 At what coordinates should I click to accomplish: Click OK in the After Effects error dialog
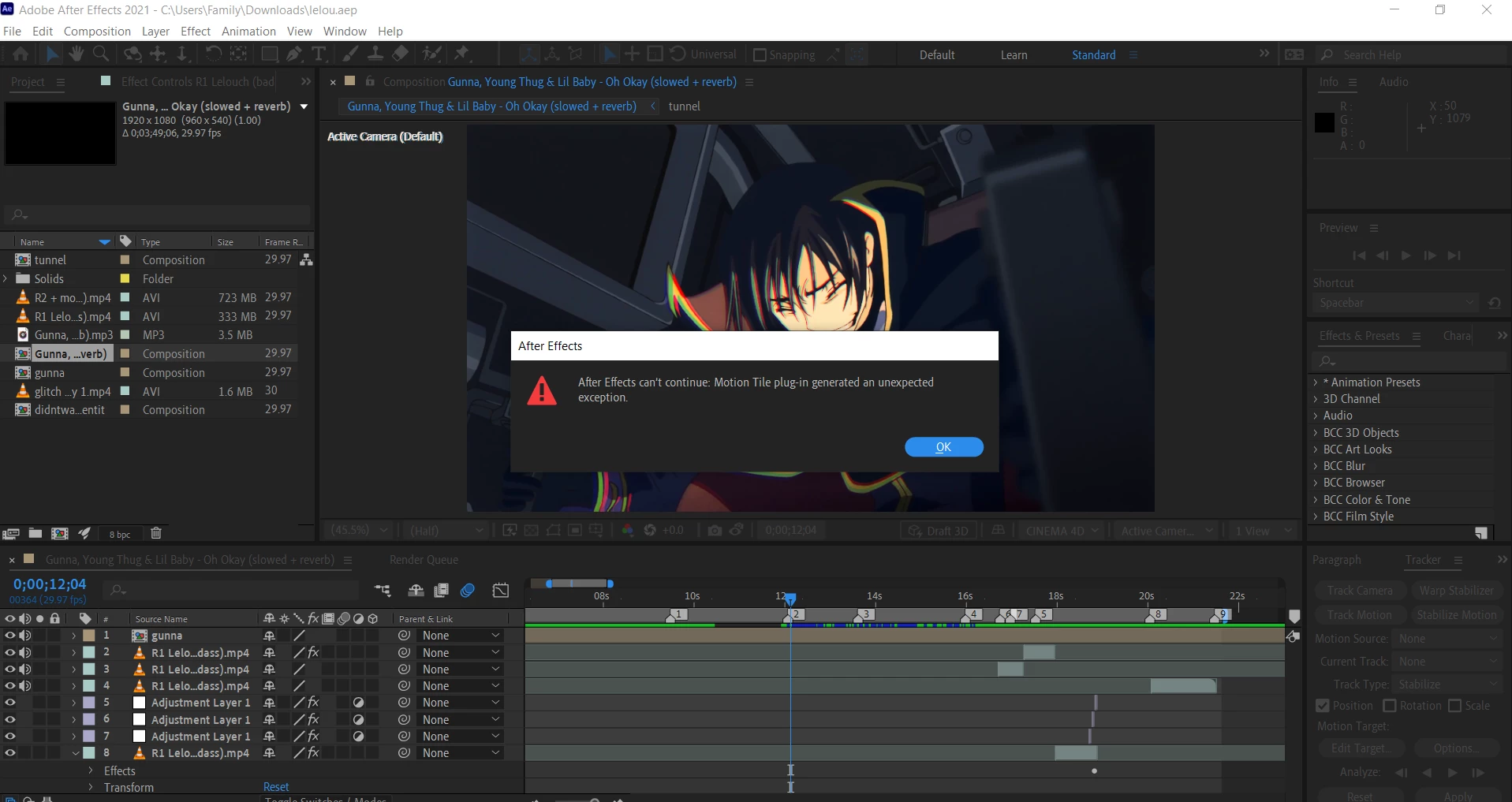pyautogui.click(x=943, y=447)
